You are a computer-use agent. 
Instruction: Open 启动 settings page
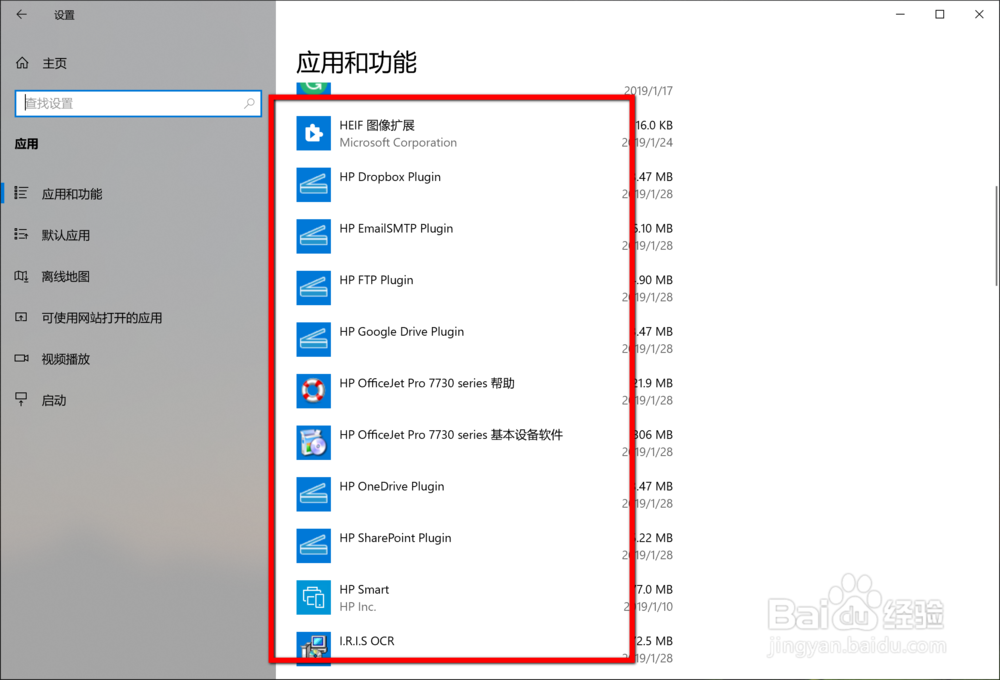[x=54, y=401]
